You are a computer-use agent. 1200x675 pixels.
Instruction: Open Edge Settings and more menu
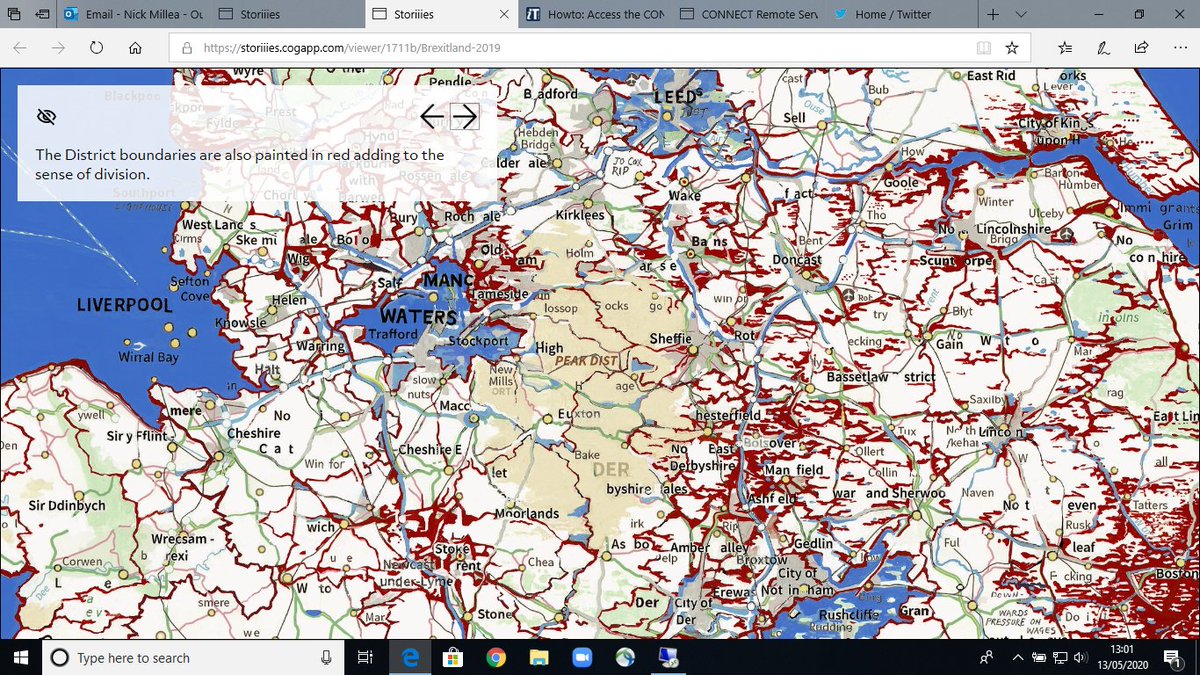(1179, 47)
